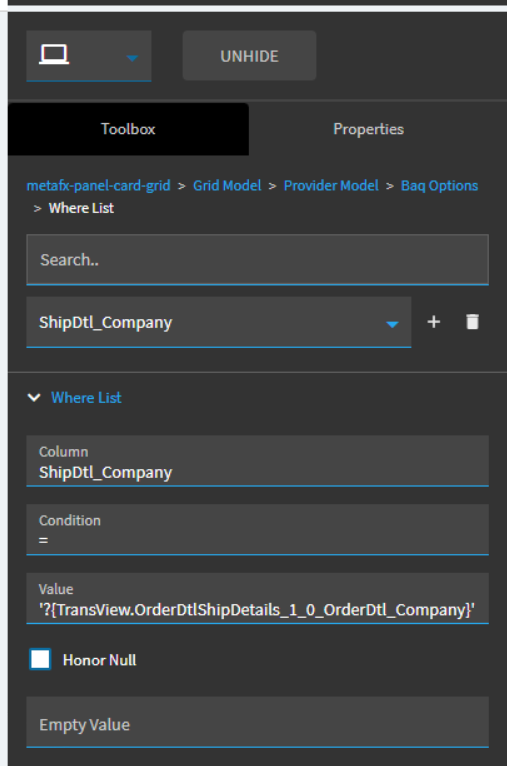Switch to the Properties tab
The image size is (507, 766).
point(368,129)
